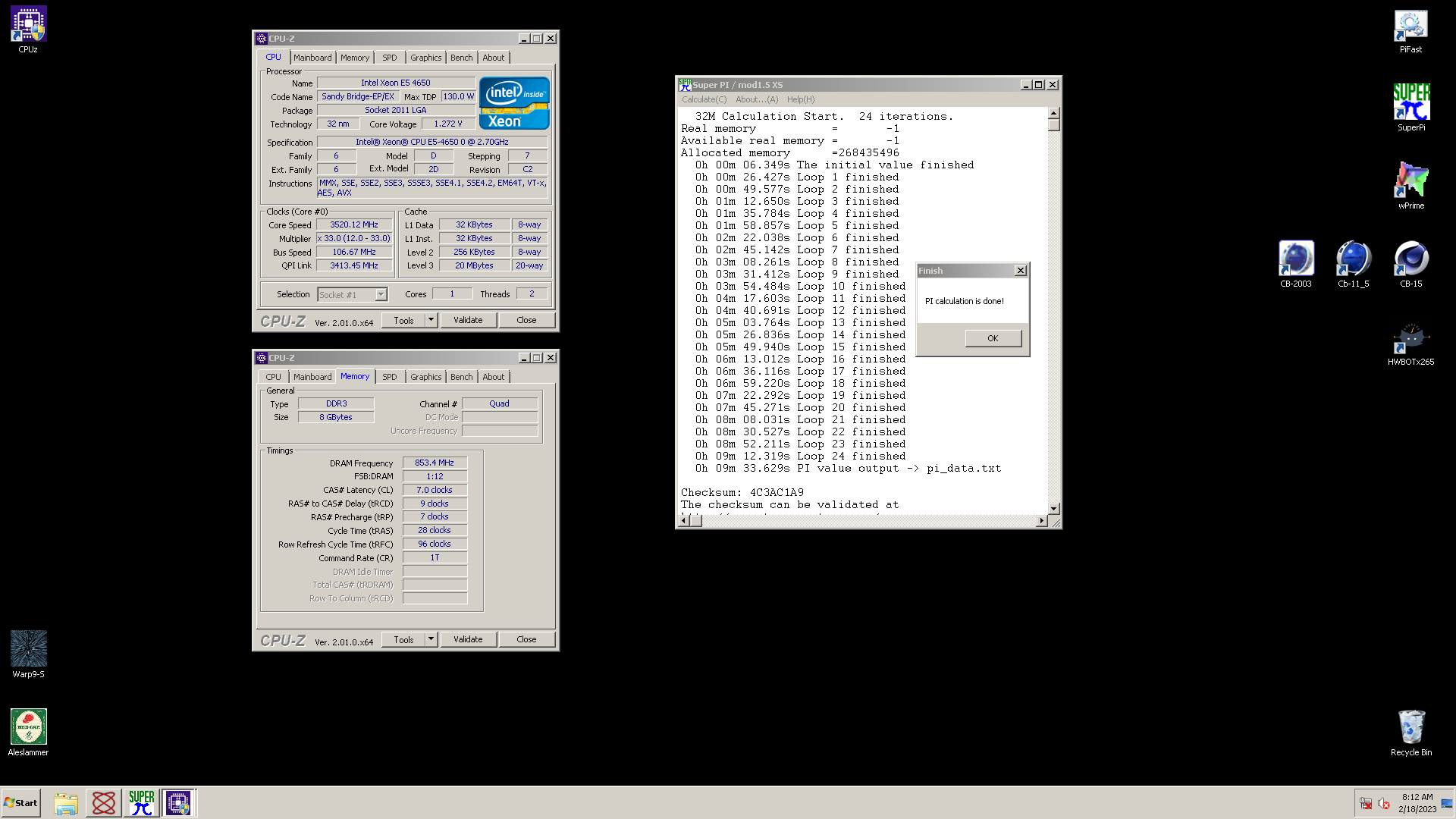Click Validate in top CPU-Z window
The height and width of the screenshot is (819, 1456).
tap(468, 320)
